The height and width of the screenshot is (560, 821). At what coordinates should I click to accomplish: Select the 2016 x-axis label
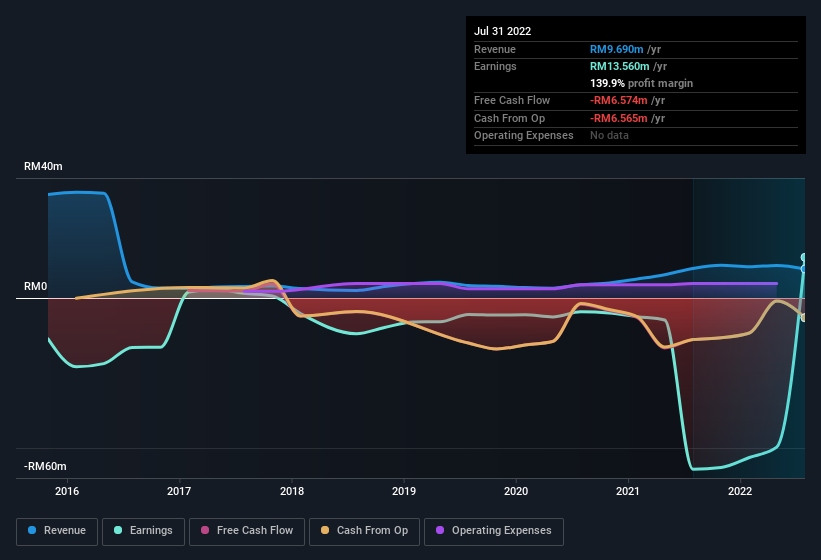click(67, 491)
